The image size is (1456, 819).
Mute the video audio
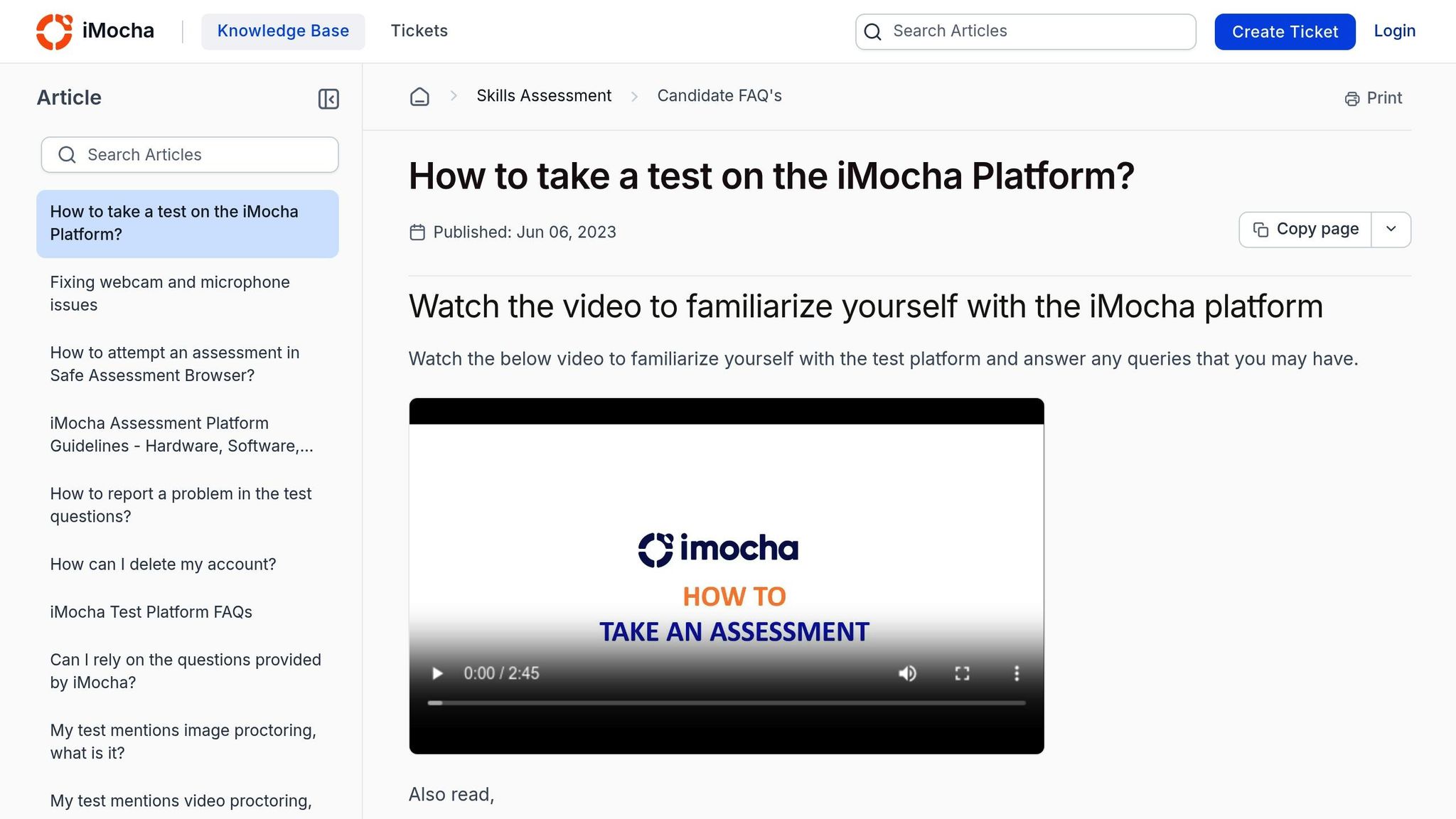pos(907,673)
